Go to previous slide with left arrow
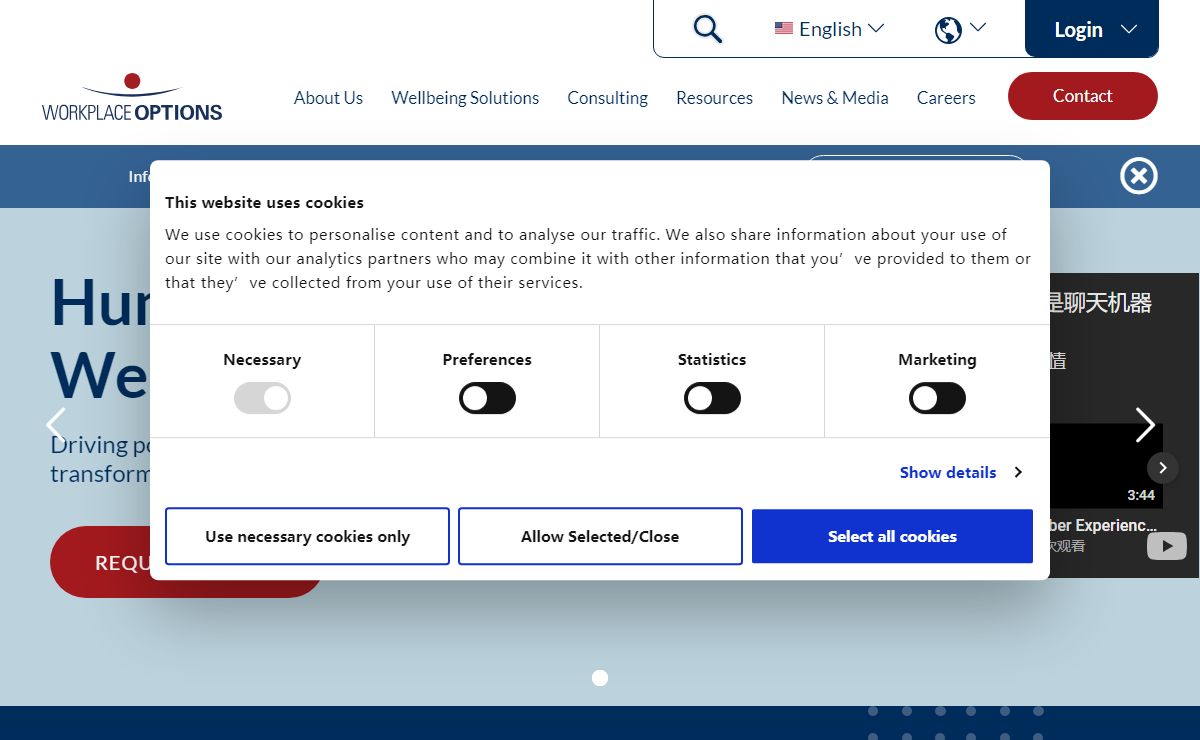This screenshot has height=740, width=1200. pos(56,425)
